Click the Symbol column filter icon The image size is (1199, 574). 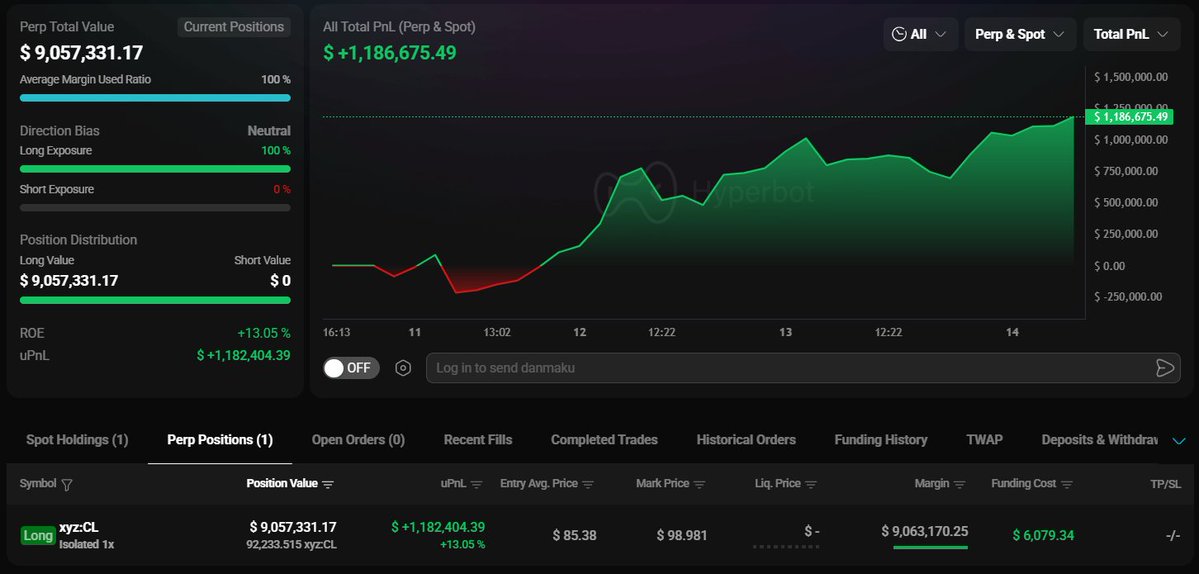67,485
